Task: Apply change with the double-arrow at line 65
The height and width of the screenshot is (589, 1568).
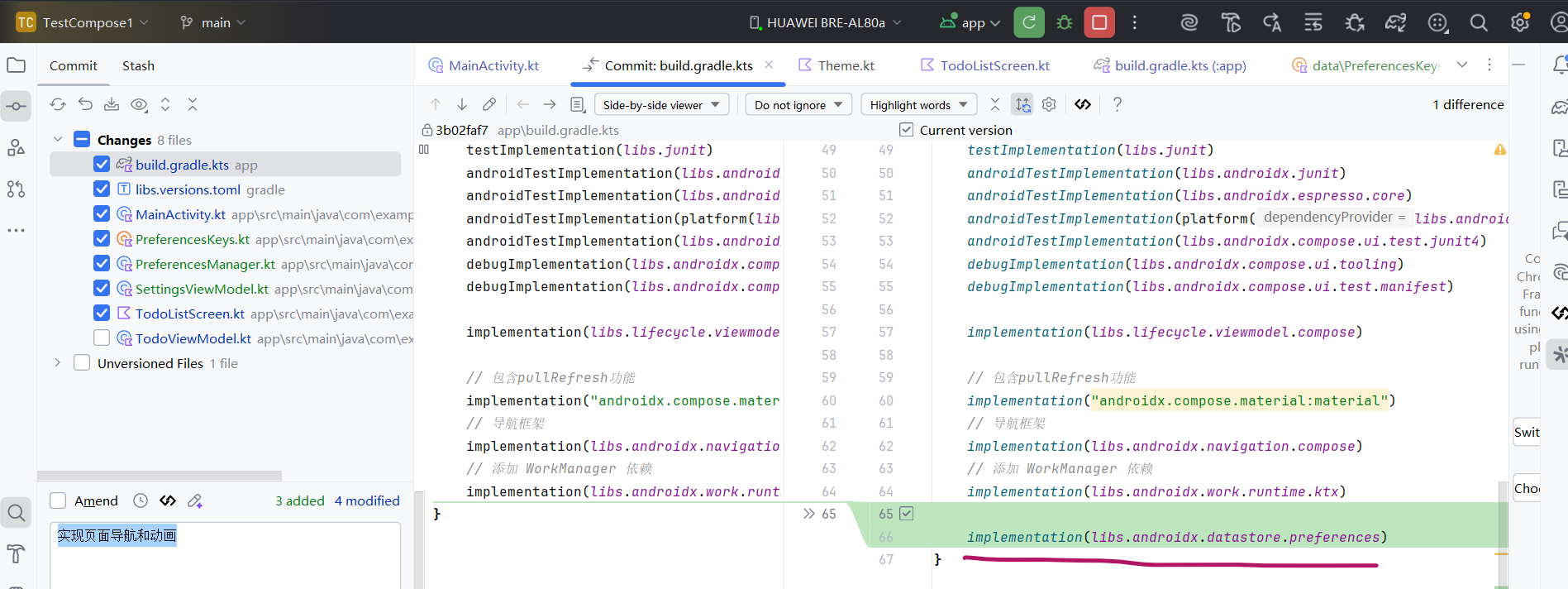Action: [x=809, y=514]
